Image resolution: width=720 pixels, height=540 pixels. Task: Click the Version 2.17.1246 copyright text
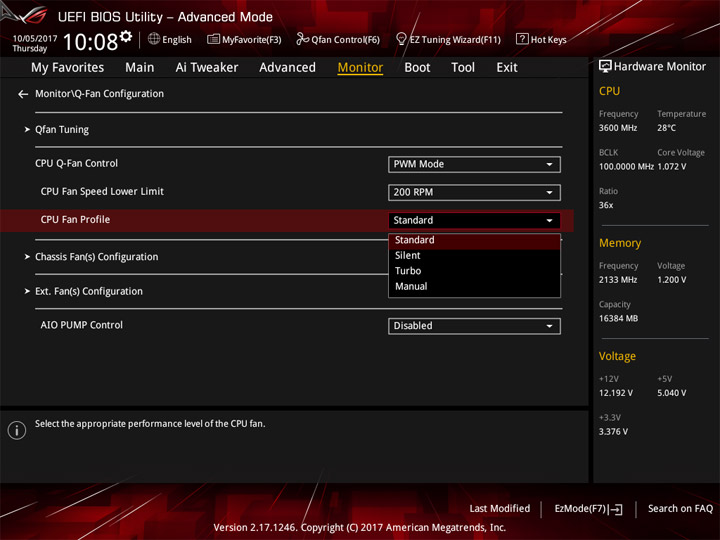point(360,528)
